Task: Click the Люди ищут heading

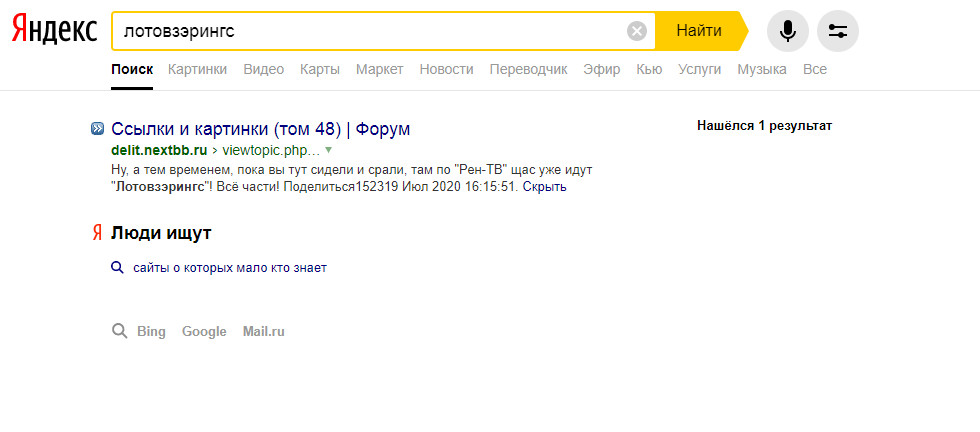Action: coord(161,234)
